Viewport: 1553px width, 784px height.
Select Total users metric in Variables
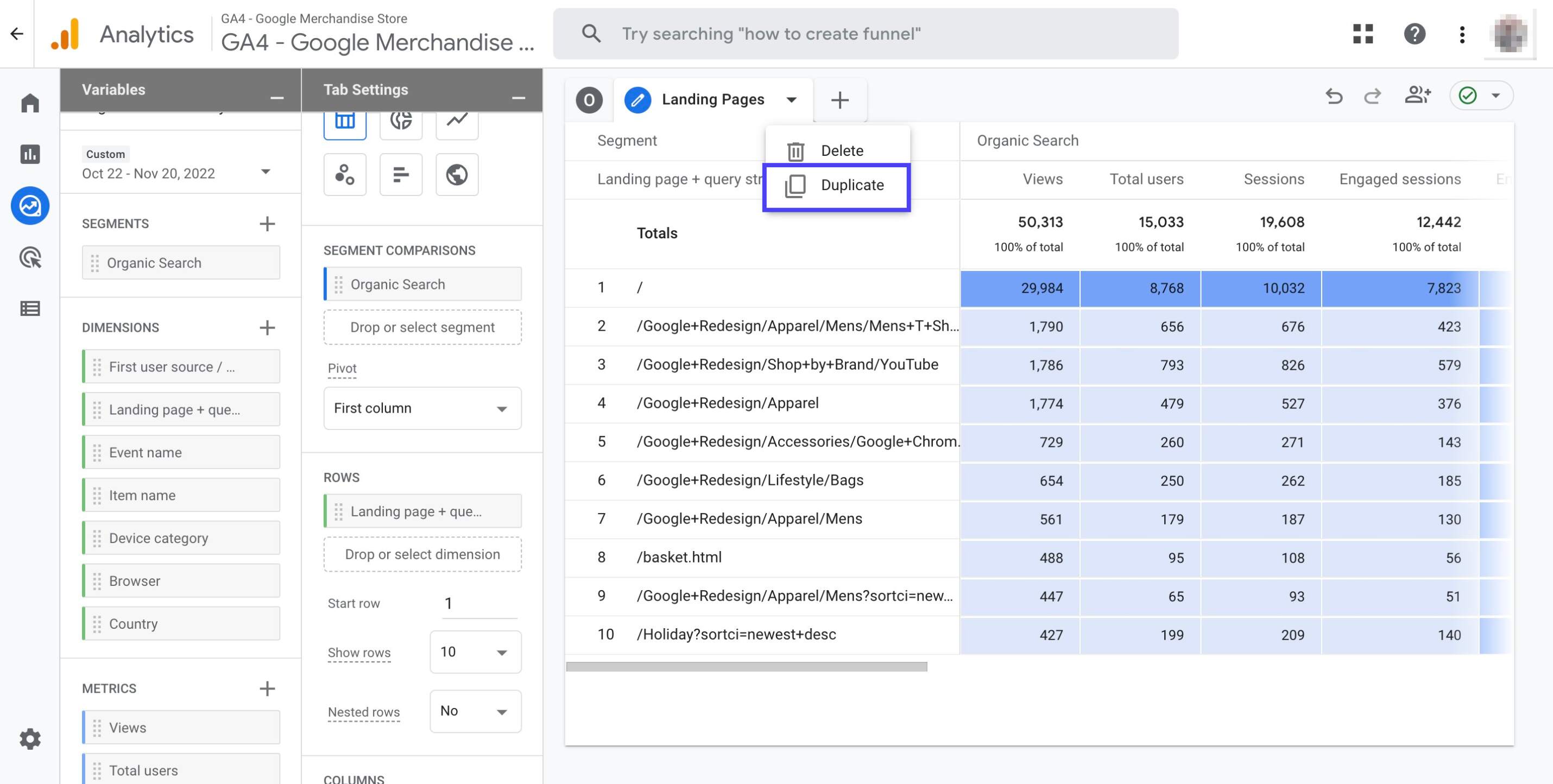(181, 769)
